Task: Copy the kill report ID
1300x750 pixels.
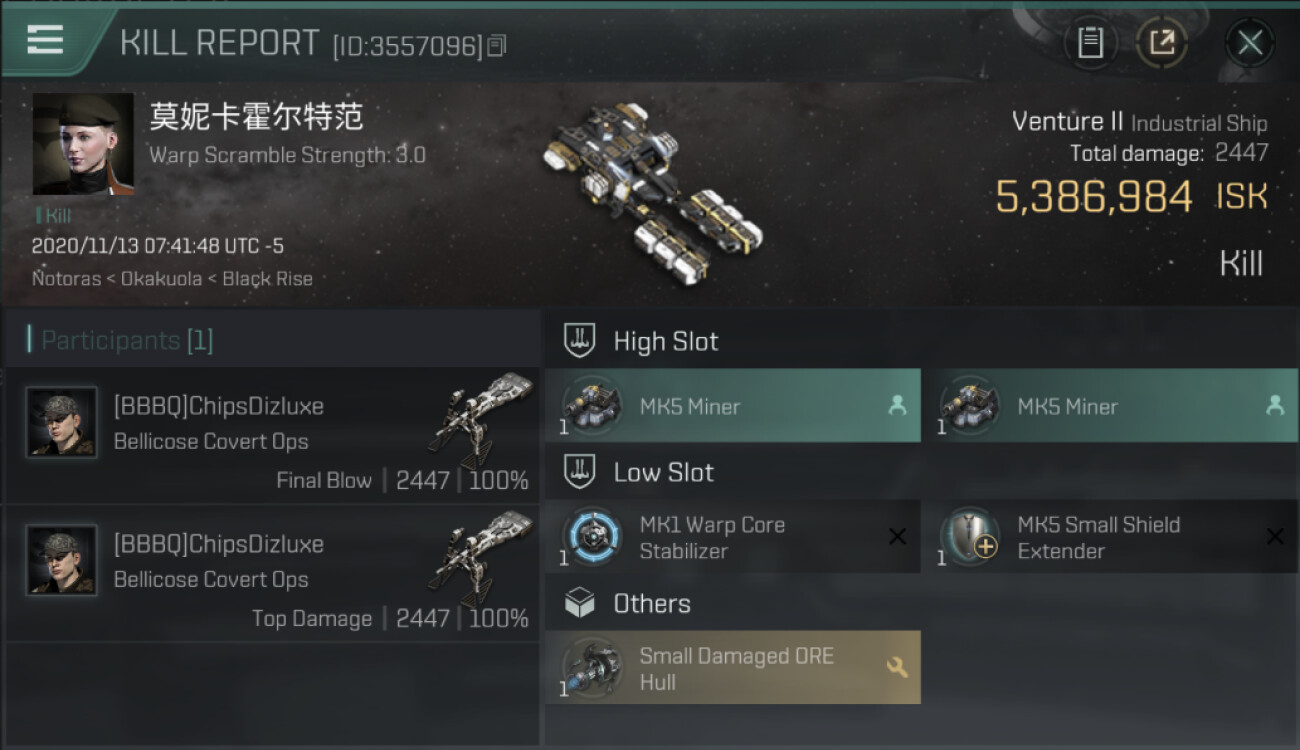Action: click(497, 46)
